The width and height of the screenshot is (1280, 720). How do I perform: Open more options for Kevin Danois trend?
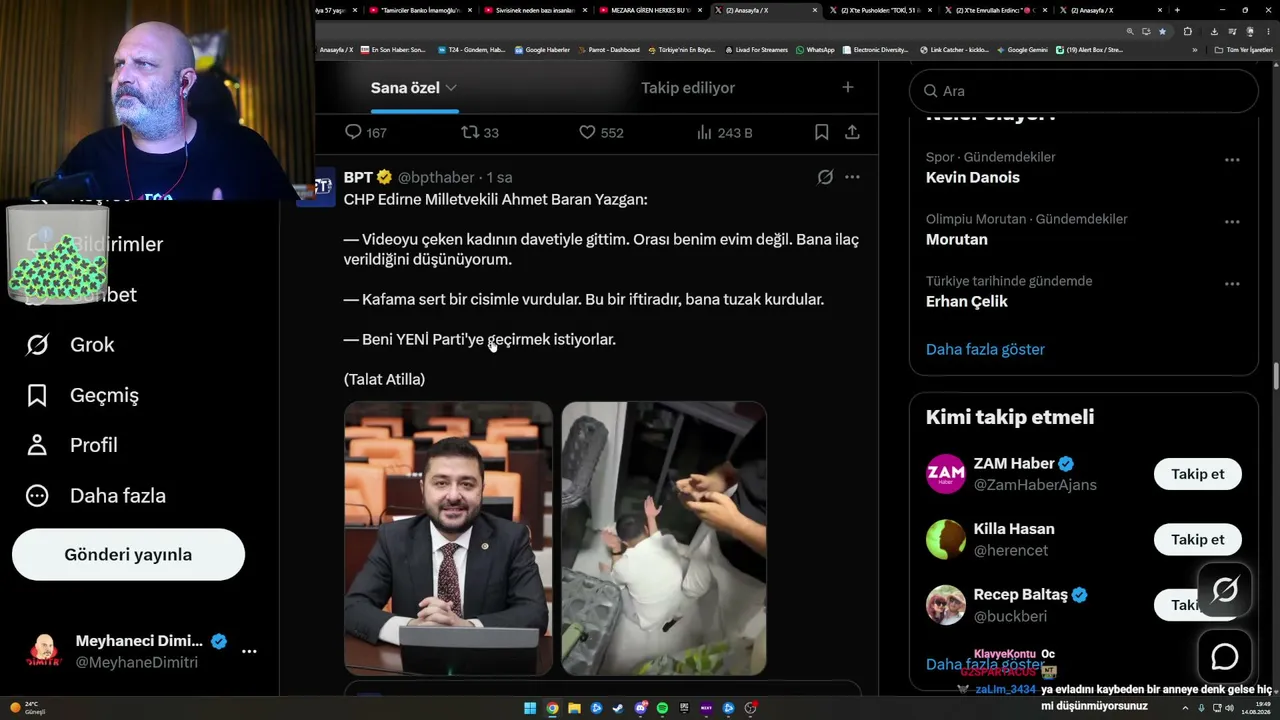1232,160
